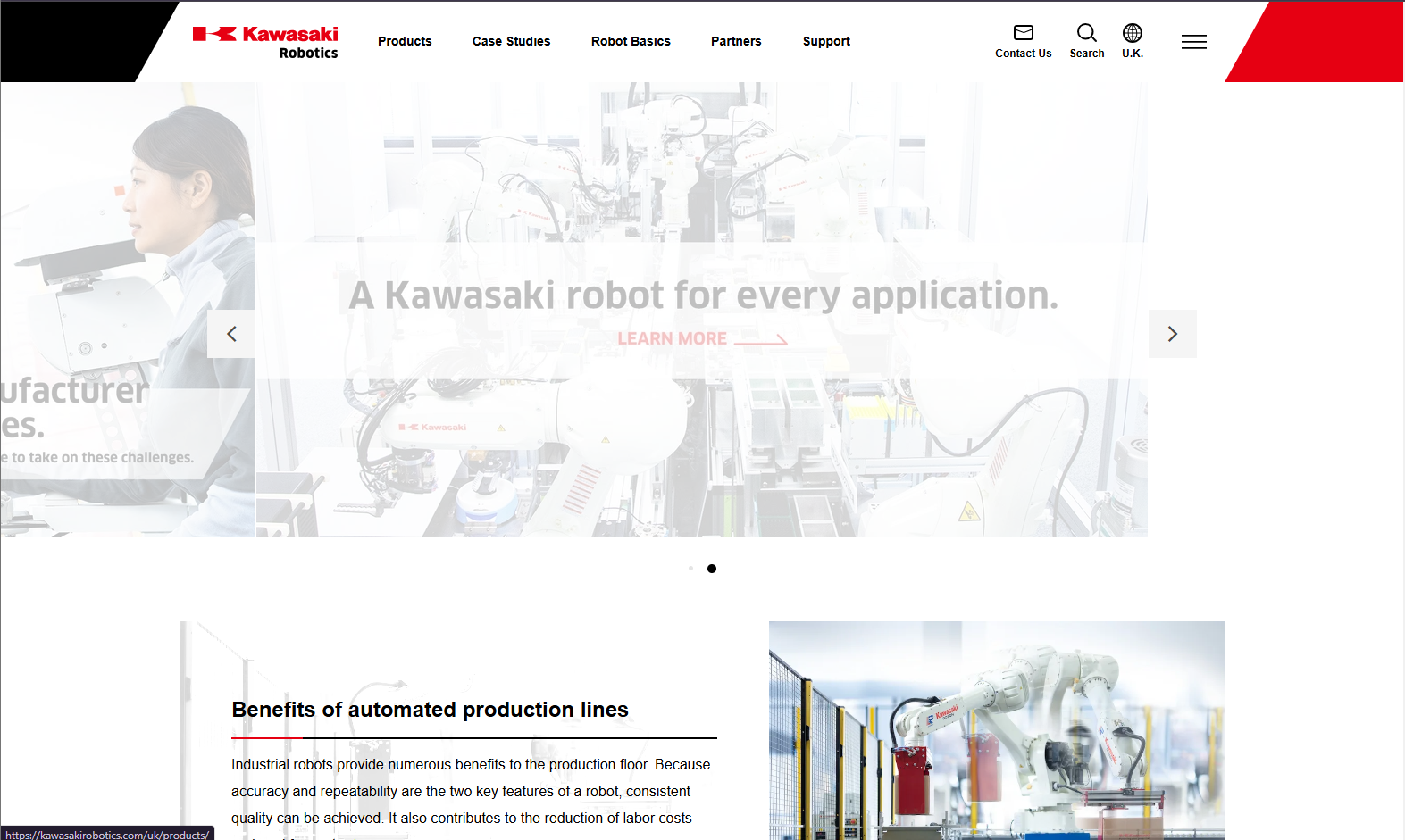Open the hamburger menu
The width and height of the screenshot is (1405, 840).
[x=1194, y=42]
